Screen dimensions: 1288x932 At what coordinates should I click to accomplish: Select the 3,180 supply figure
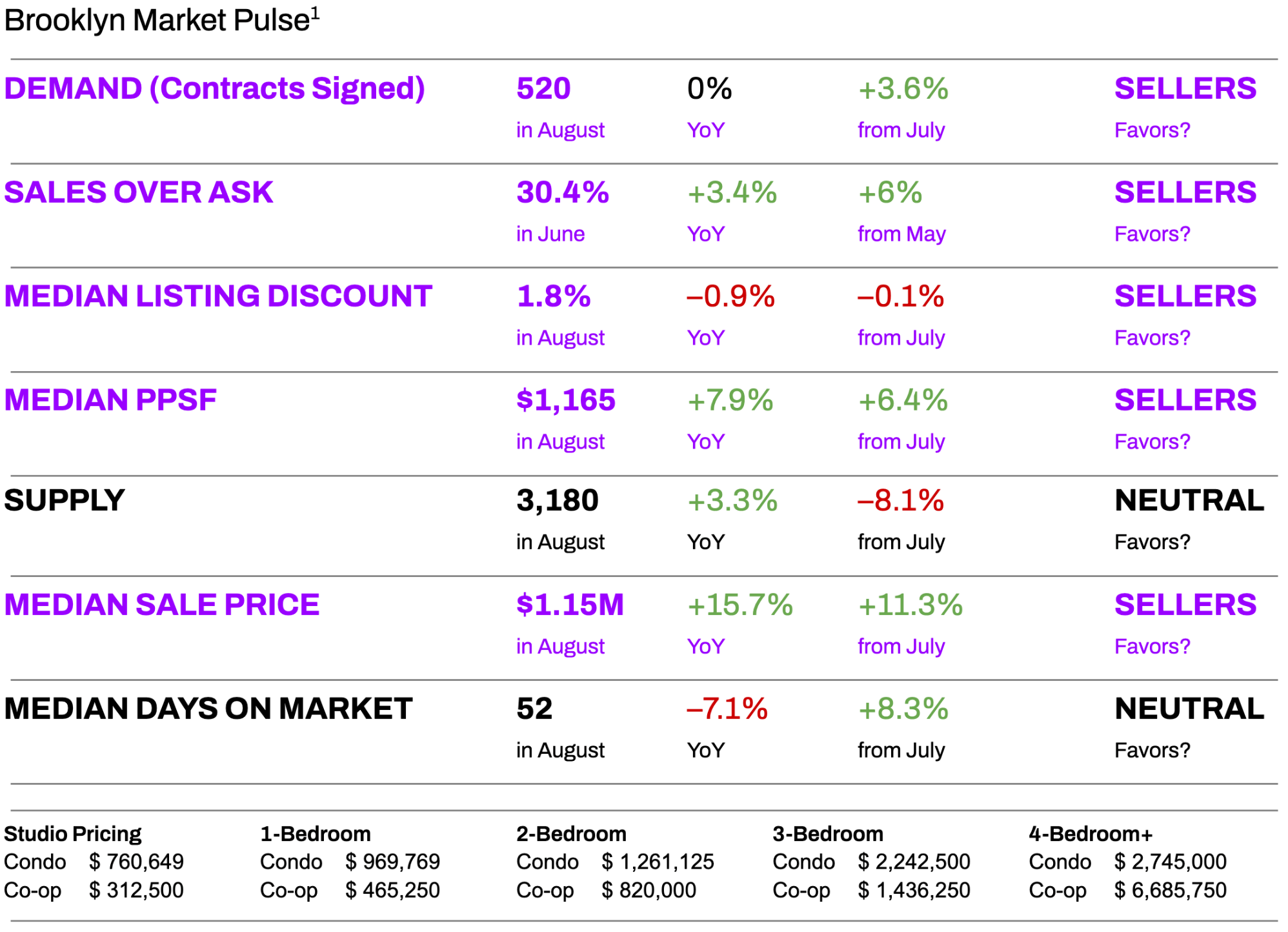557,501
